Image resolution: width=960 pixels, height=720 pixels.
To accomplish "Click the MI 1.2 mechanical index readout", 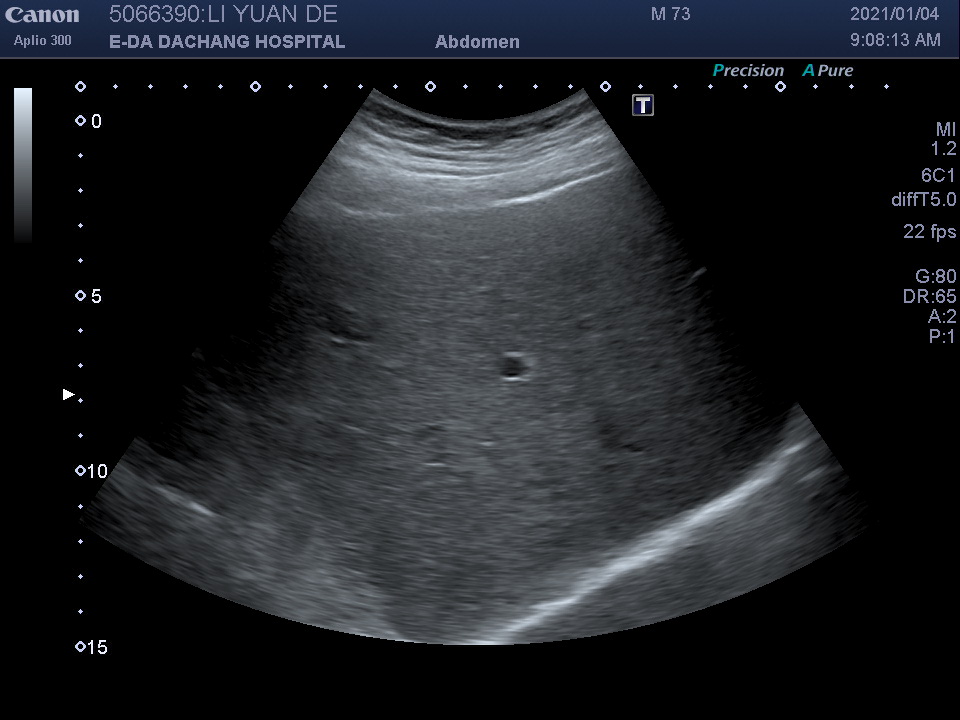I will (x=944, y=139).
